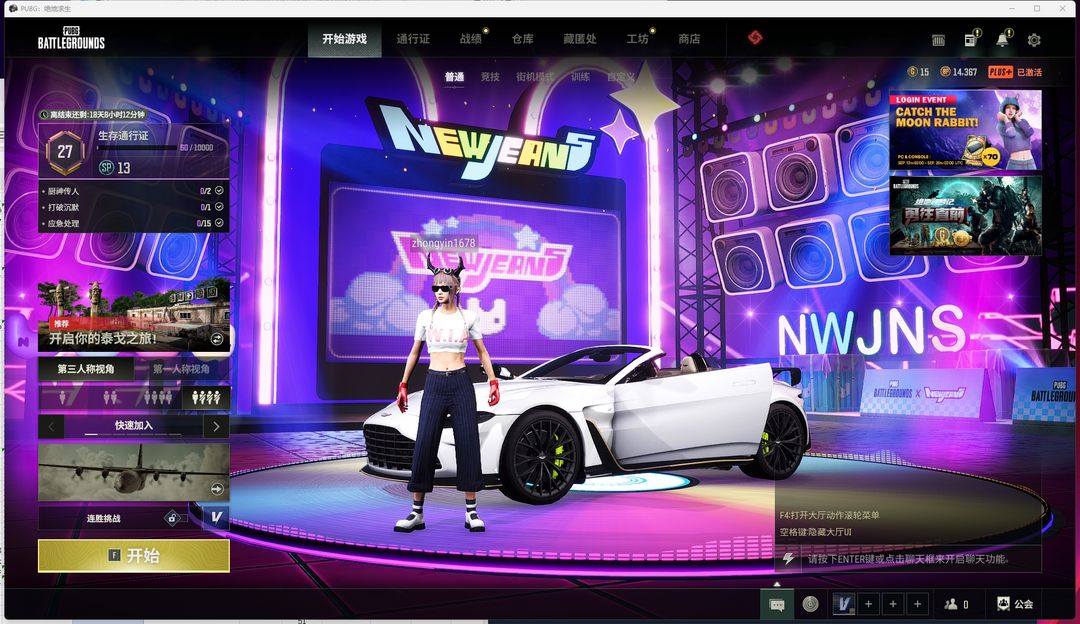Open the friends list icon

coord(956,604)
